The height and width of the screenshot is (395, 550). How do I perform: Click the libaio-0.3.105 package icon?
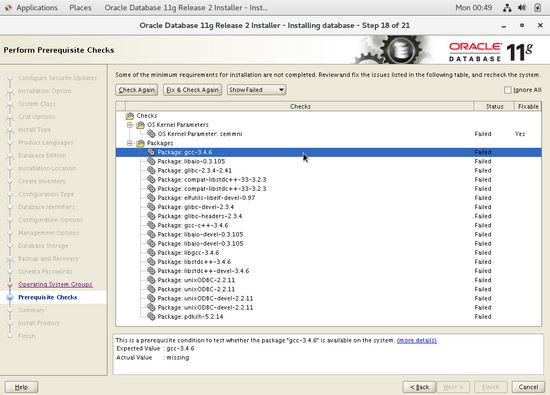[x=151, y=161]
